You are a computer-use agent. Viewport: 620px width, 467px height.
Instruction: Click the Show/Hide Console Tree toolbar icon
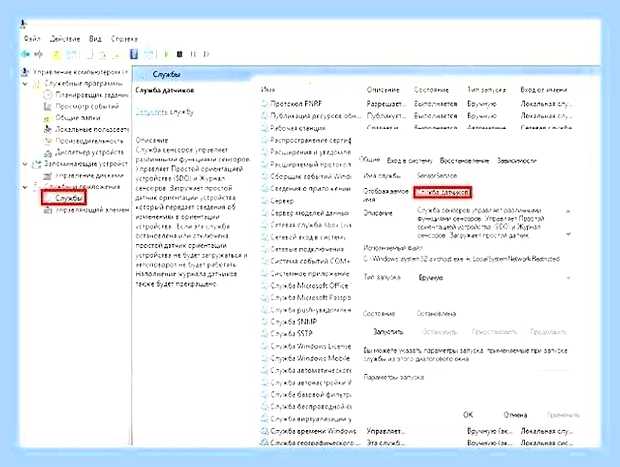pos(72,55)
